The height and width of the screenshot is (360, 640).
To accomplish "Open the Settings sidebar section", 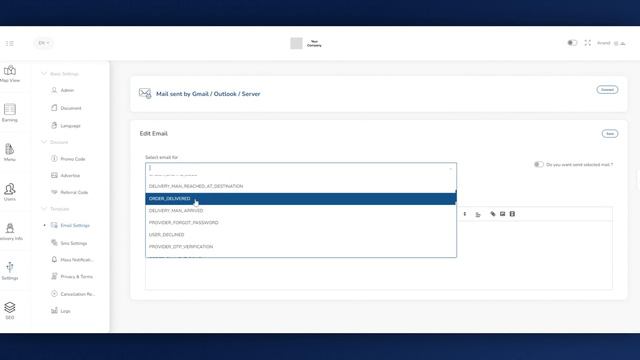I will tap(10, 271).
